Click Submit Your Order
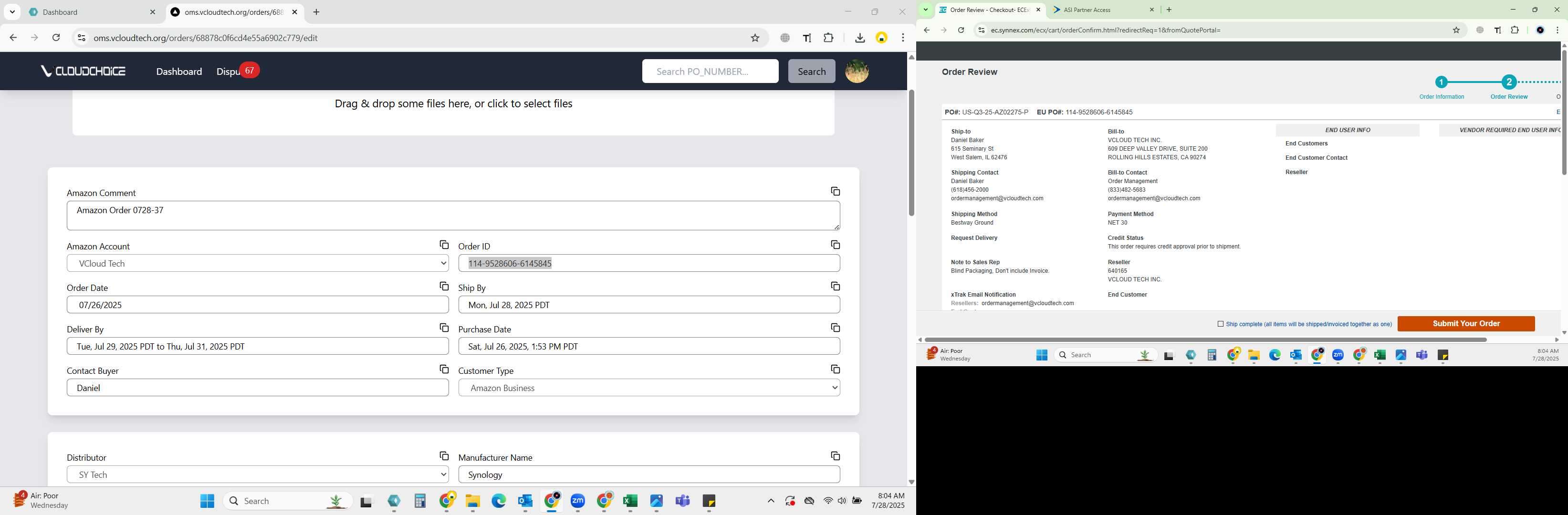Image resolution: width=1568 pixels, height=515 pixels. pos(1466,323)
